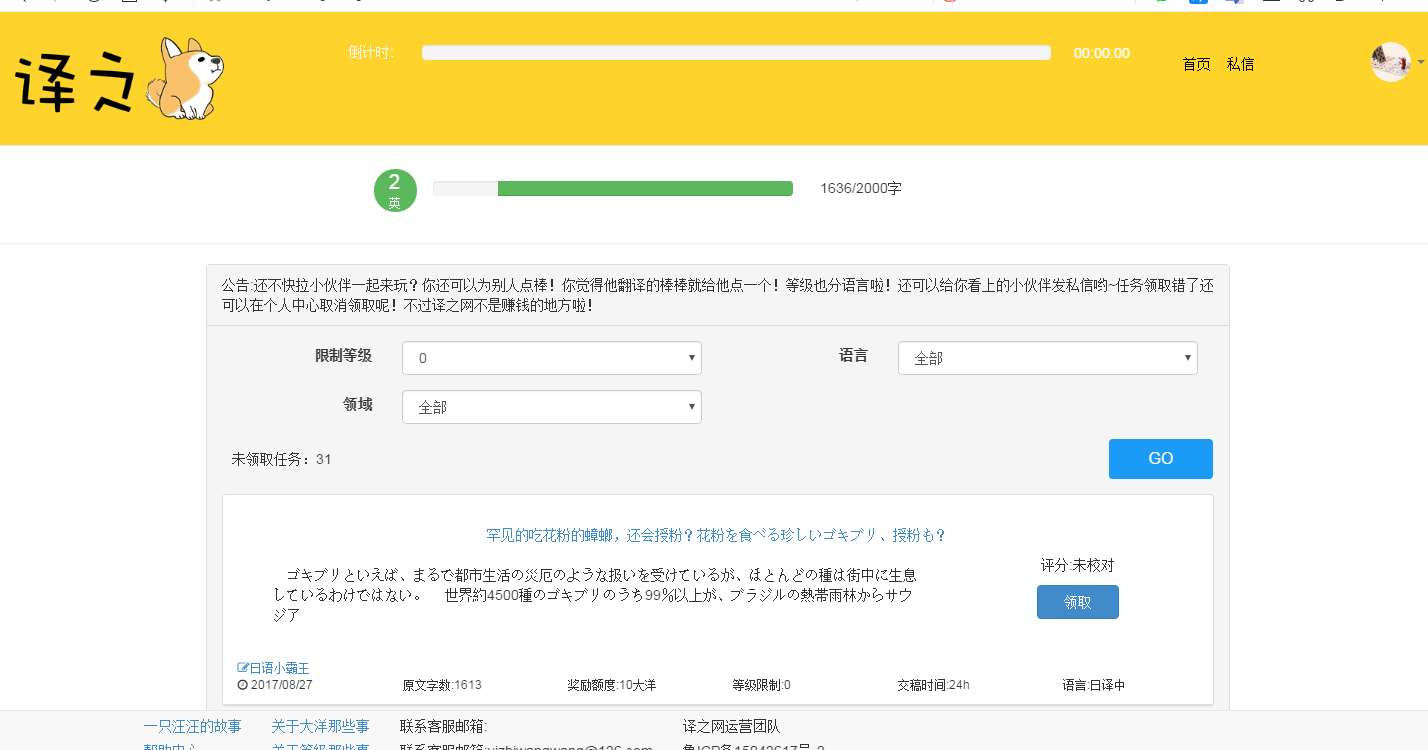Click 领取 to claim the task
The height and width of the screenshot is (750, 1428).
1078,602
